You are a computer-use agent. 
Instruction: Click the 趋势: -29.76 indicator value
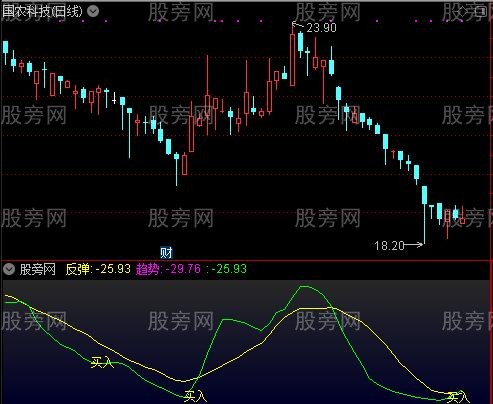click(168, 269)
